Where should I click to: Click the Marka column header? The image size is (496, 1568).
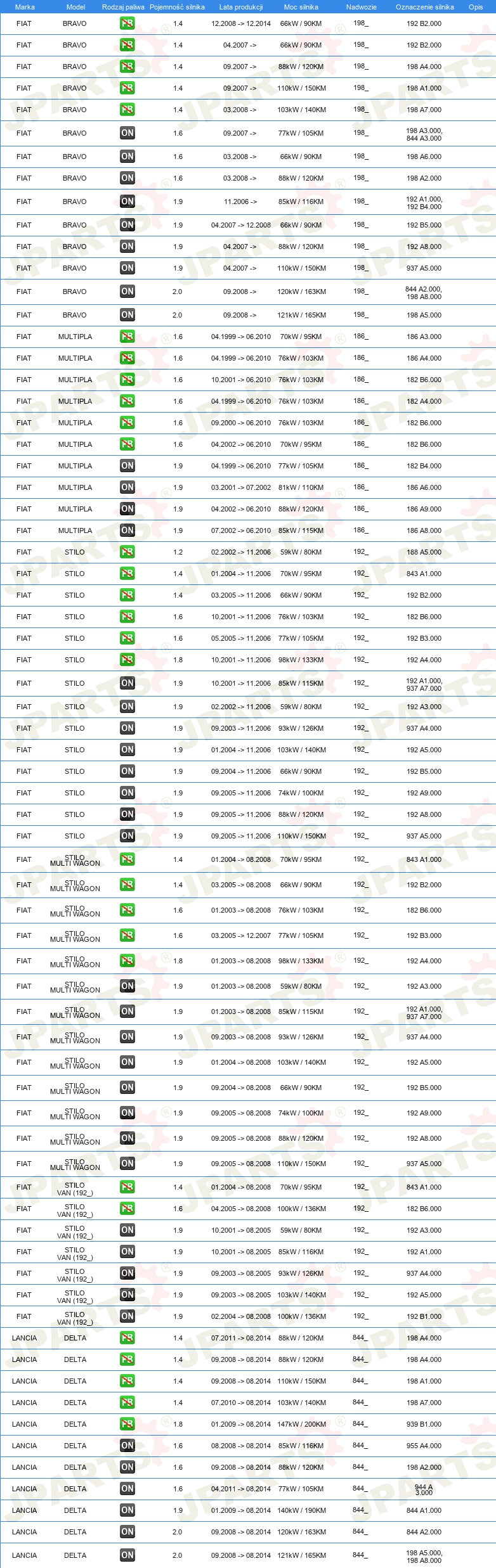click(25, 7)
